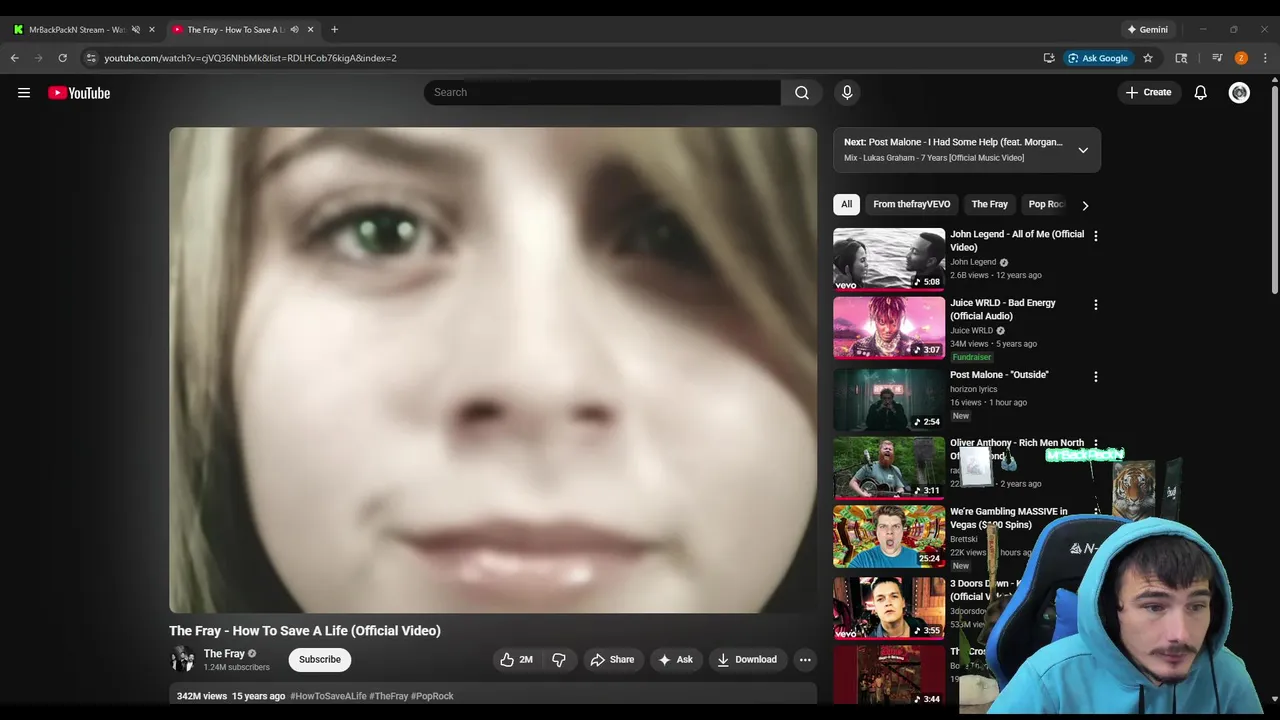Click the Fundraiser badge

tap(971, 357)
